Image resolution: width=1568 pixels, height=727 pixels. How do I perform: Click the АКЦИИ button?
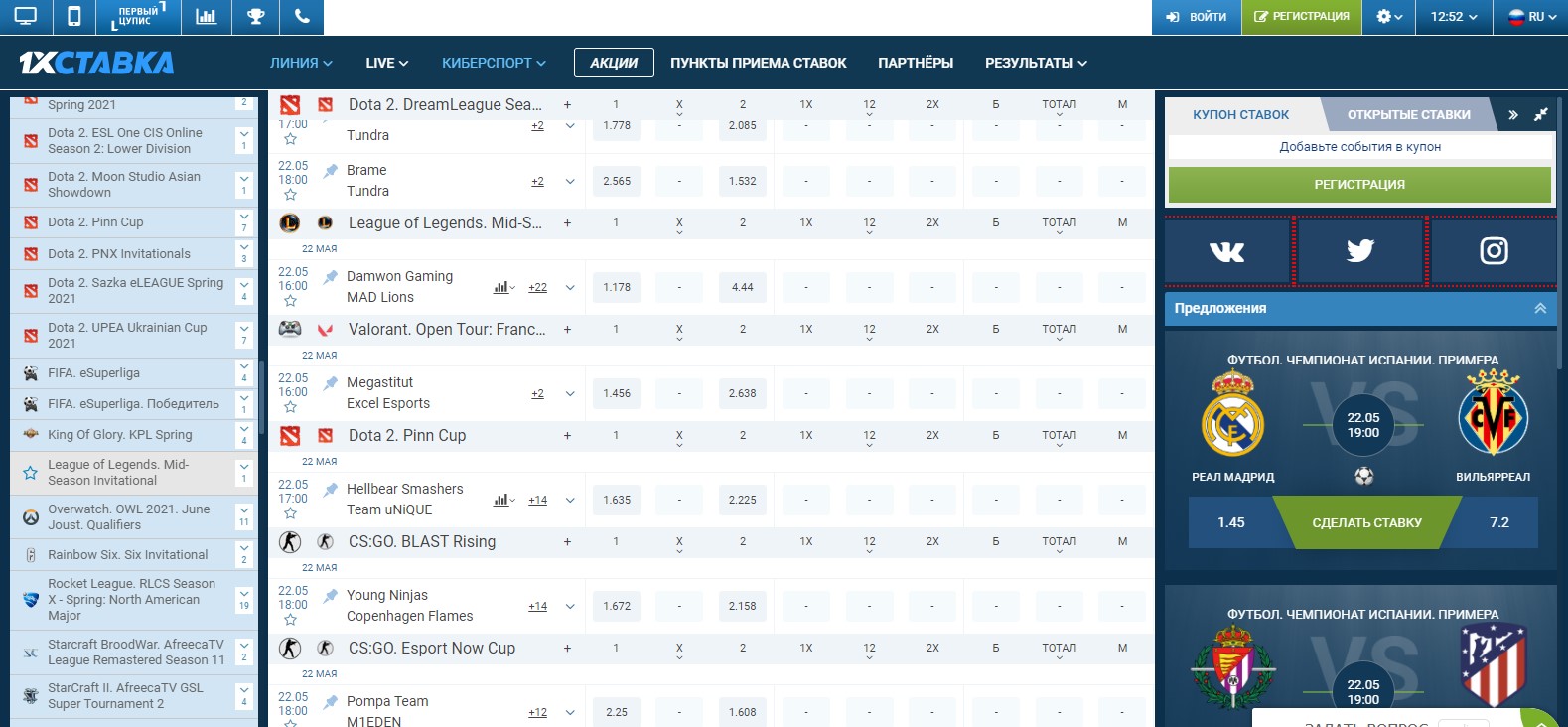click(x=614, y=63)
